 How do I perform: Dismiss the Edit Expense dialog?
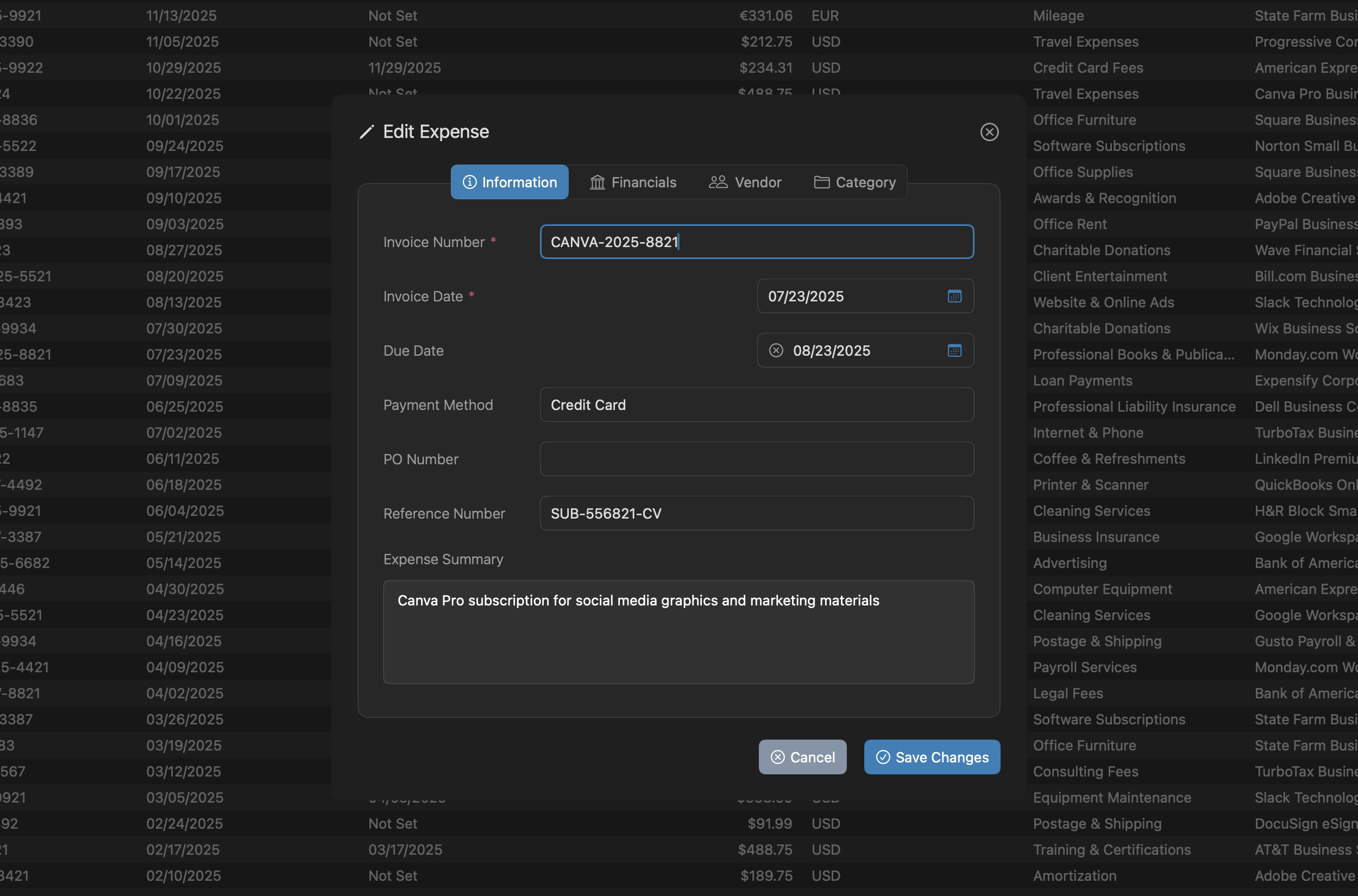989,131
